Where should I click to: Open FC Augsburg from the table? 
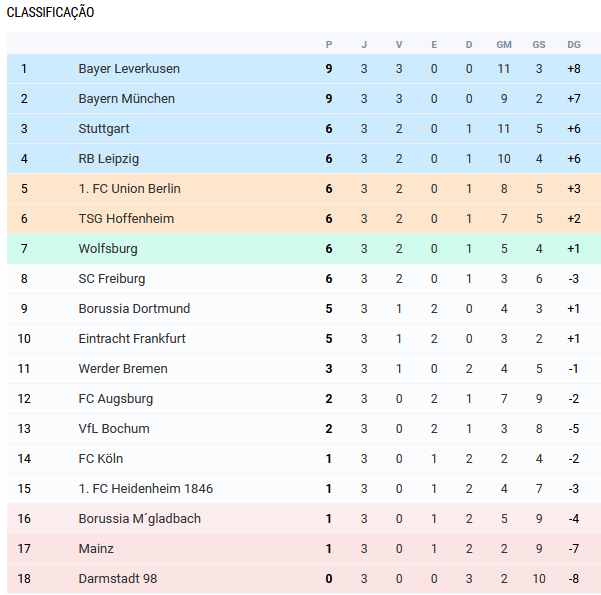point(116,399)
